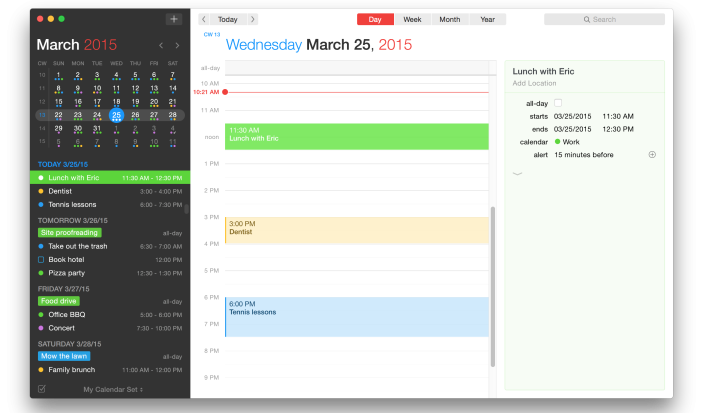This screenshot has height=413, width=703.
Task: Click Add Location under the event title
Action: [534, 83]
